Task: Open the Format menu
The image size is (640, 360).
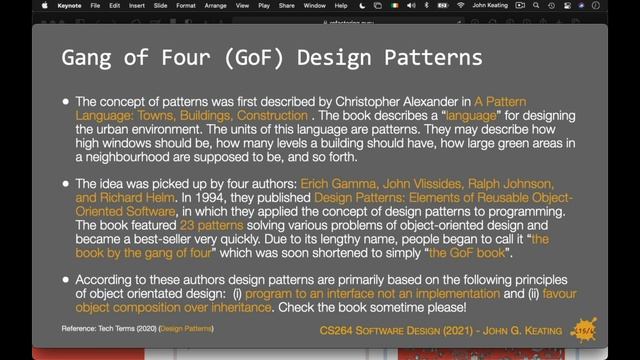Action: [x=186, y=6]
